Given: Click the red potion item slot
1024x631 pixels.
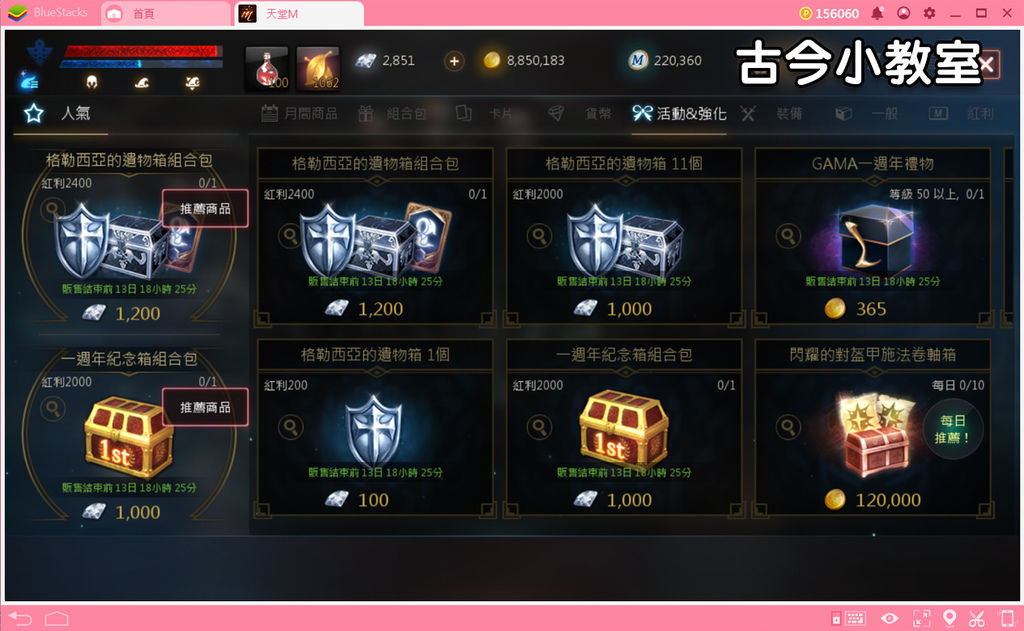Looking at the screenshot, I should pos(266,68).
